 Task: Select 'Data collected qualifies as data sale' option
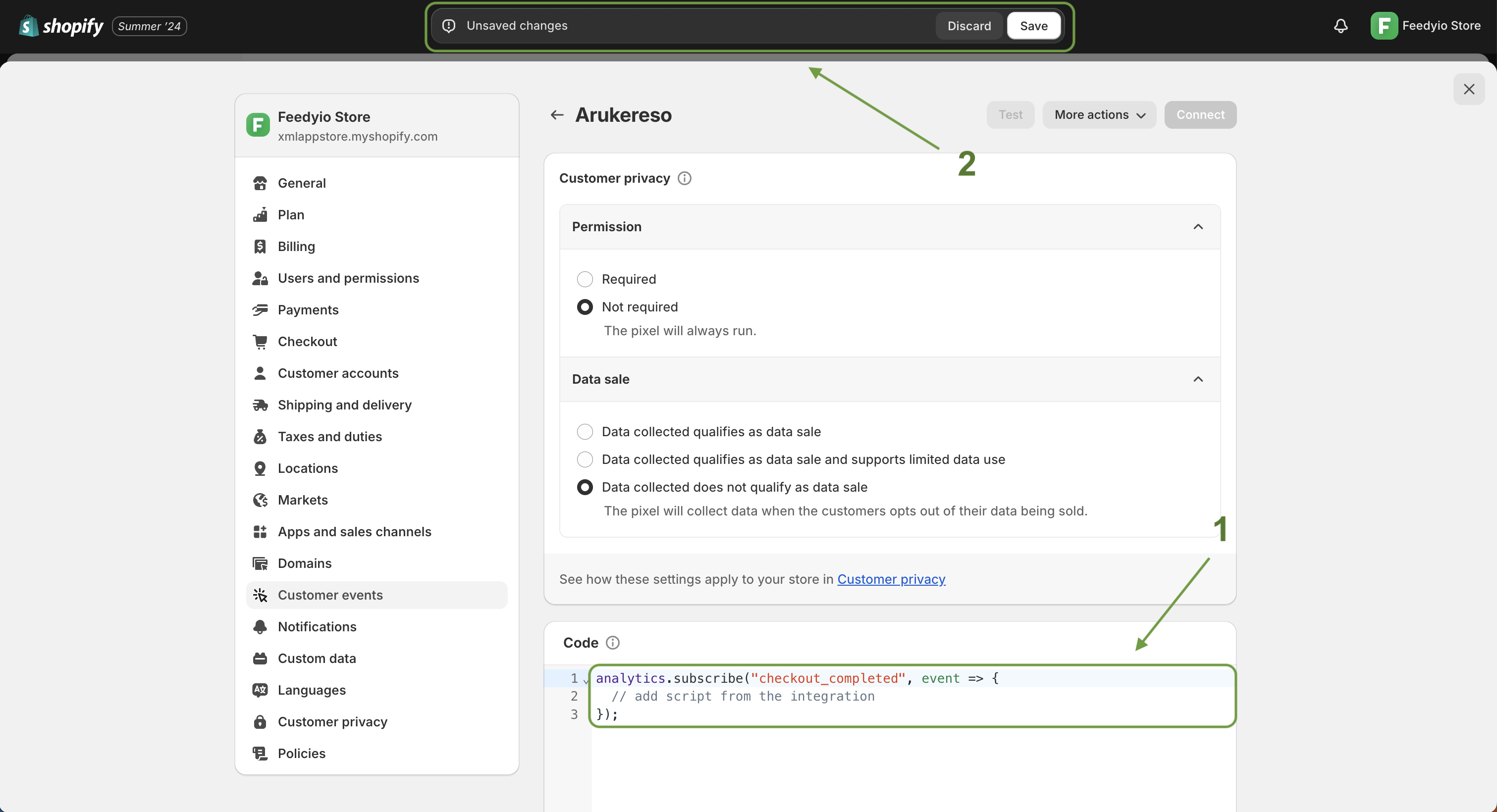585,432
